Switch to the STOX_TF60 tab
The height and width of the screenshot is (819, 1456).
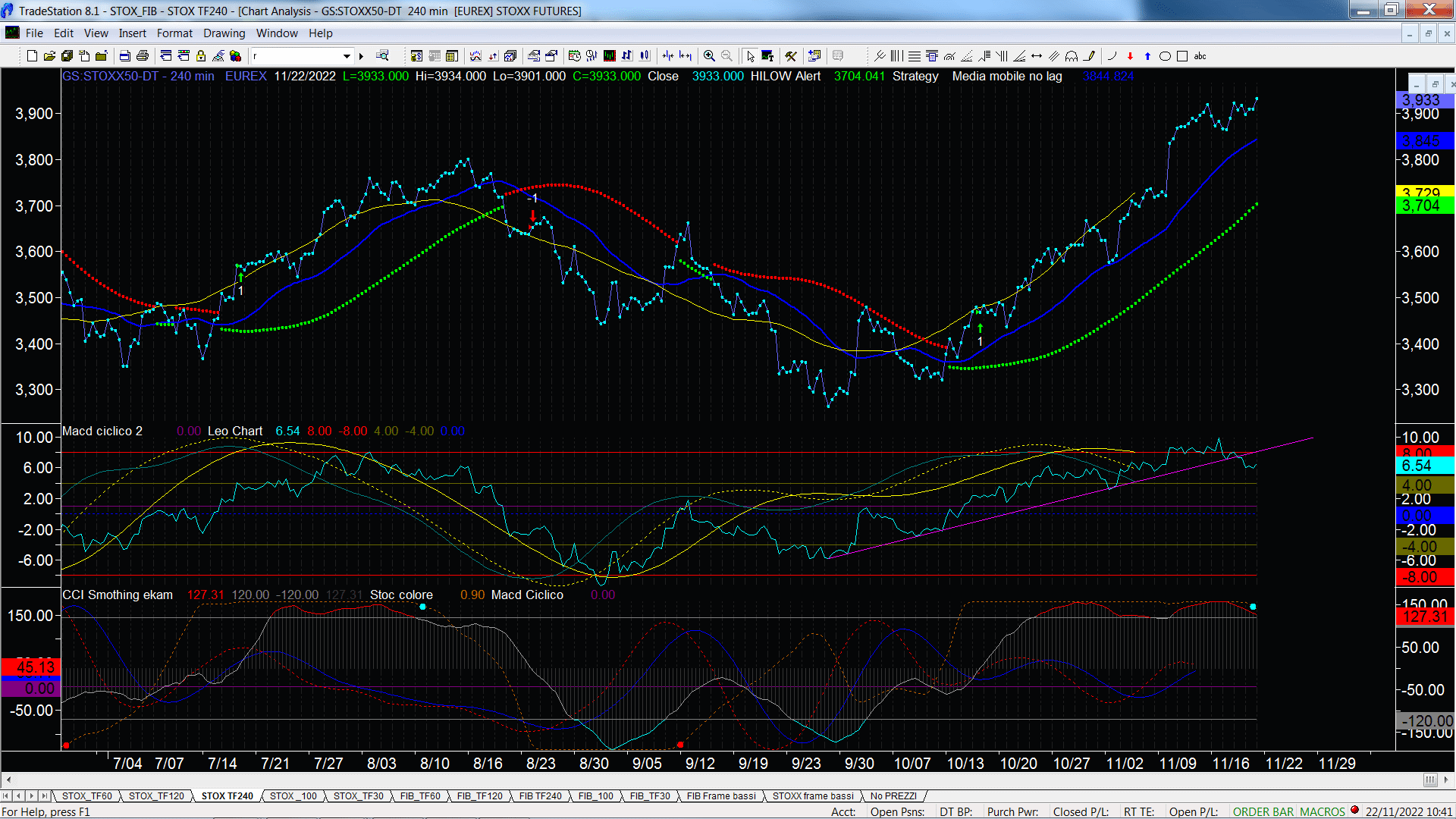click(x=87, y=795)
